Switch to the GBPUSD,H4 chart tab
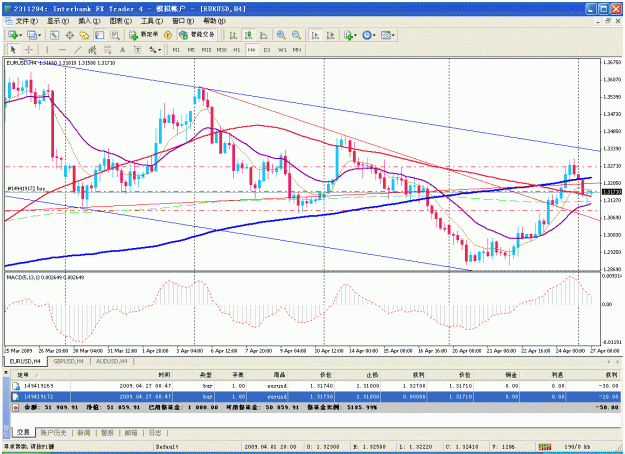The image size is (625, 454). pos(68,361)
